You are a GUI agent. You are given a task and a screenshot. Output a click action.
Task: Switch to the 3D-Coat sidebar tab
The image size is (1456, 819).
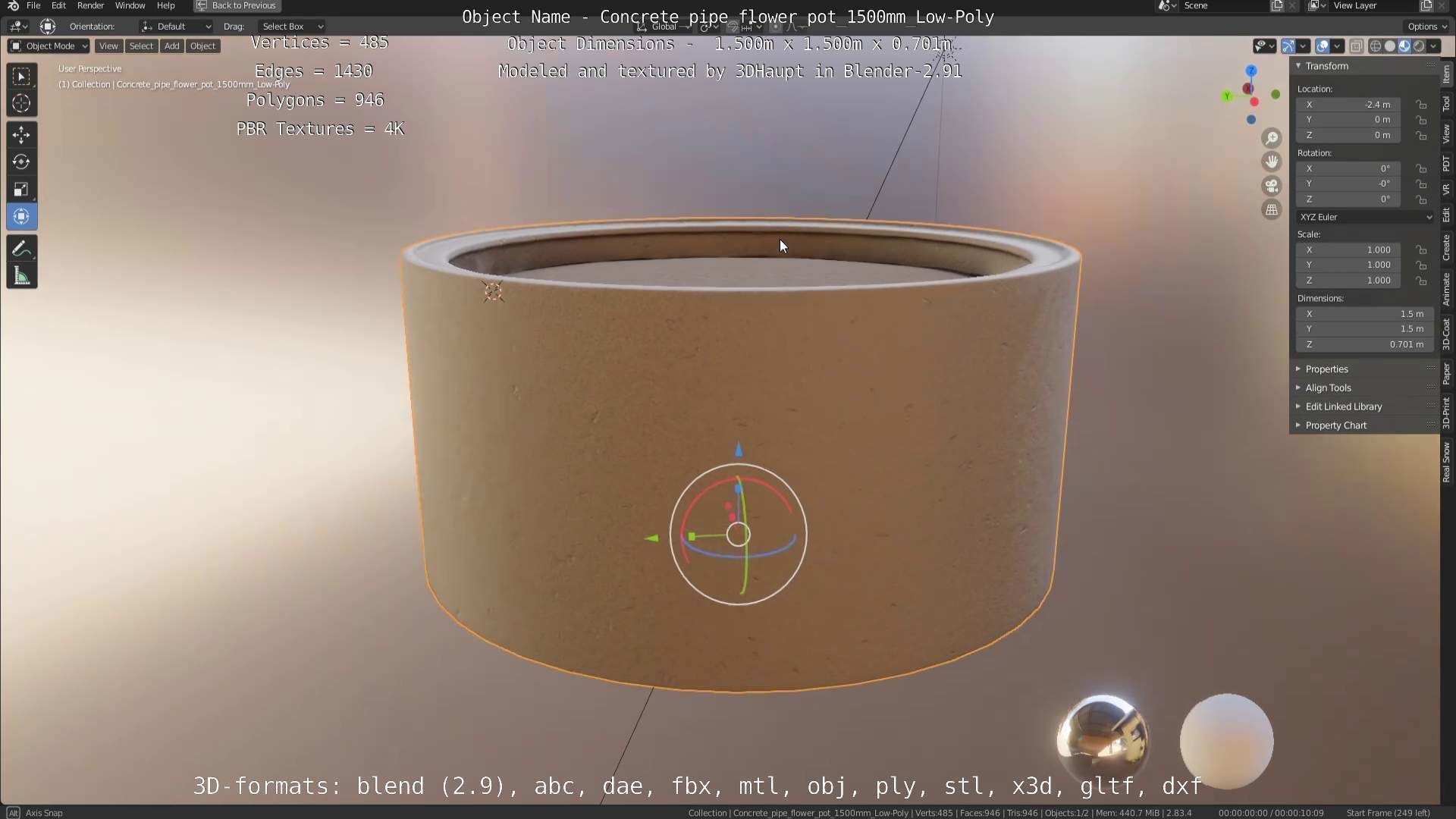click(x=1446, y=334)
